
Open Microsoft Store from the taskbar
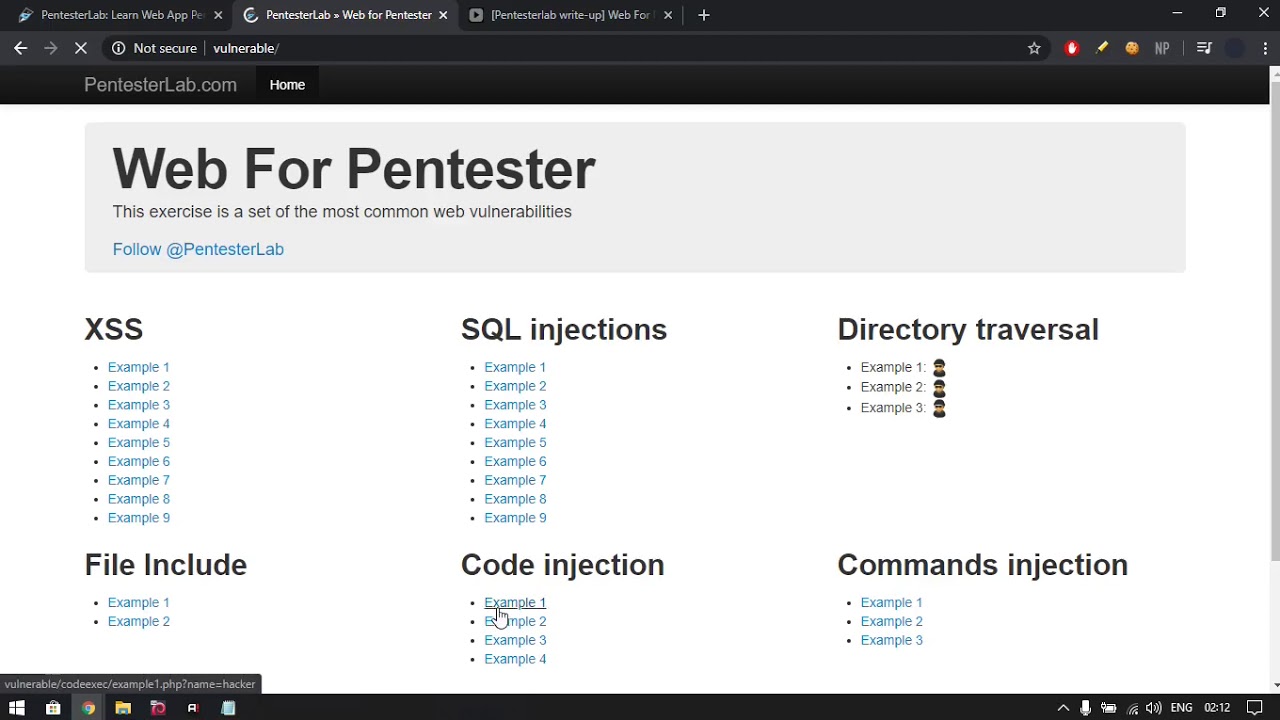[53, 708]
